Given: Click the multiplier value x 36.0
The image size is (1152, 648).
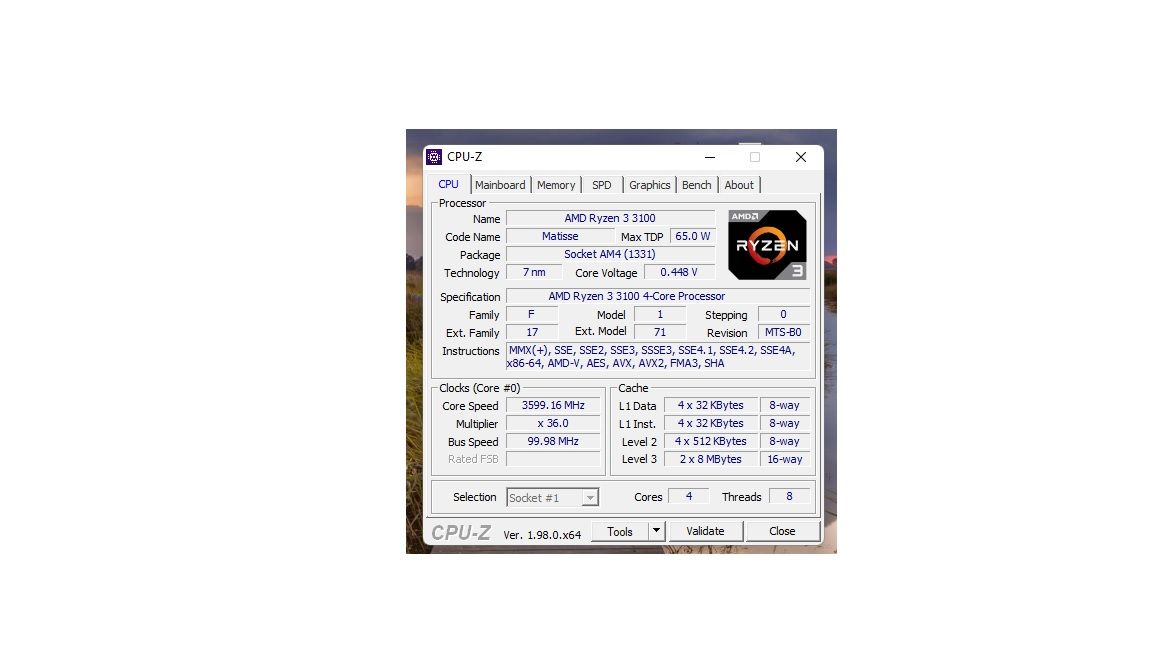Looking at the screenshot, I should pyautogui.click(x=553, y=424).
